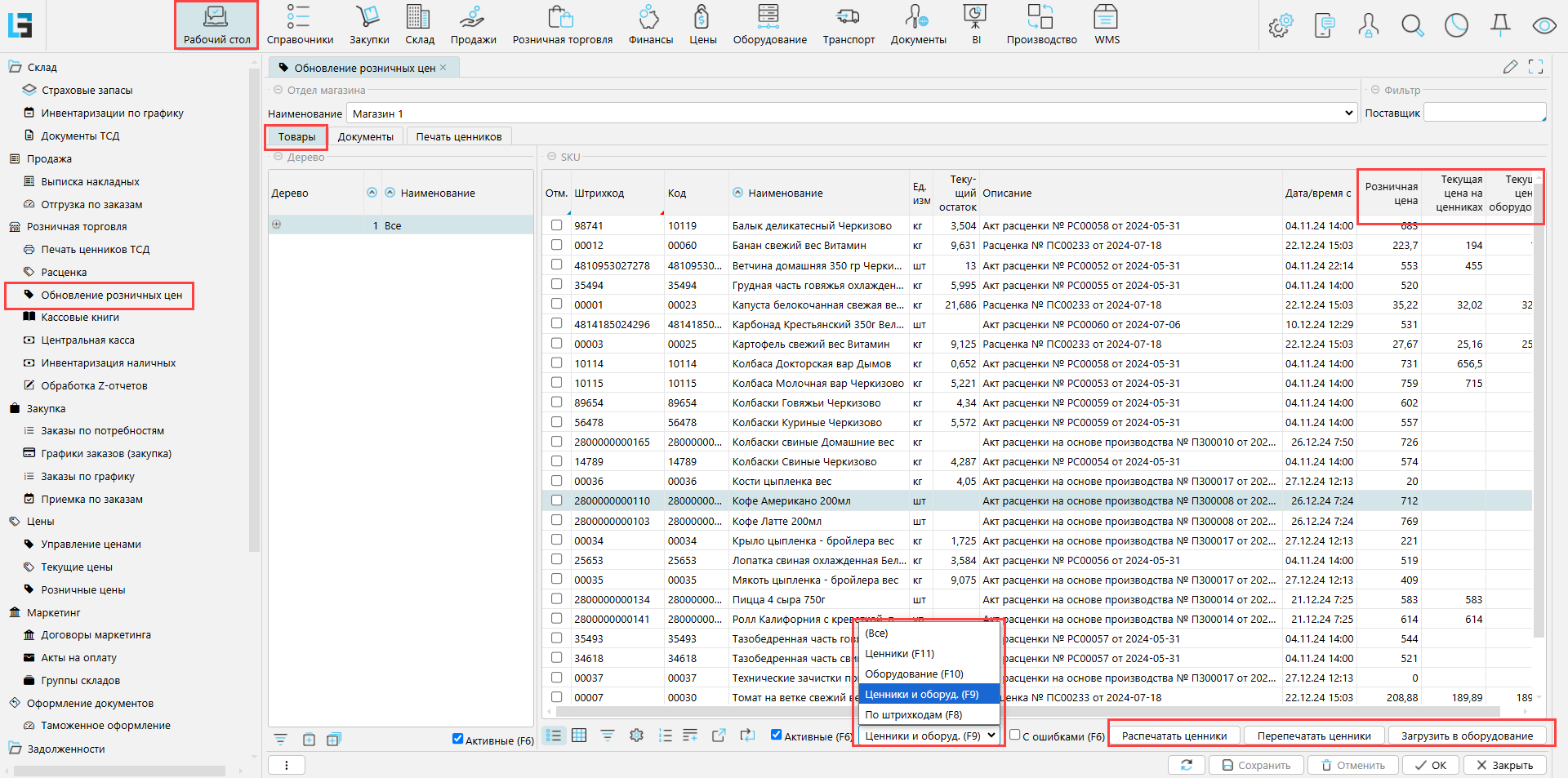Image resolution: width=1568 pixels, height=778 pixels.
Task: Click the pushpin icon in top bar
Action: 1500,26
